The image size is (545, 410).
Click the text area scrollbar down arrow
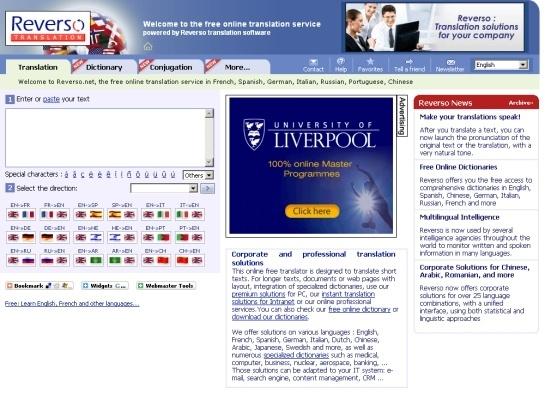pyautogui.click(x=209, y=162)
